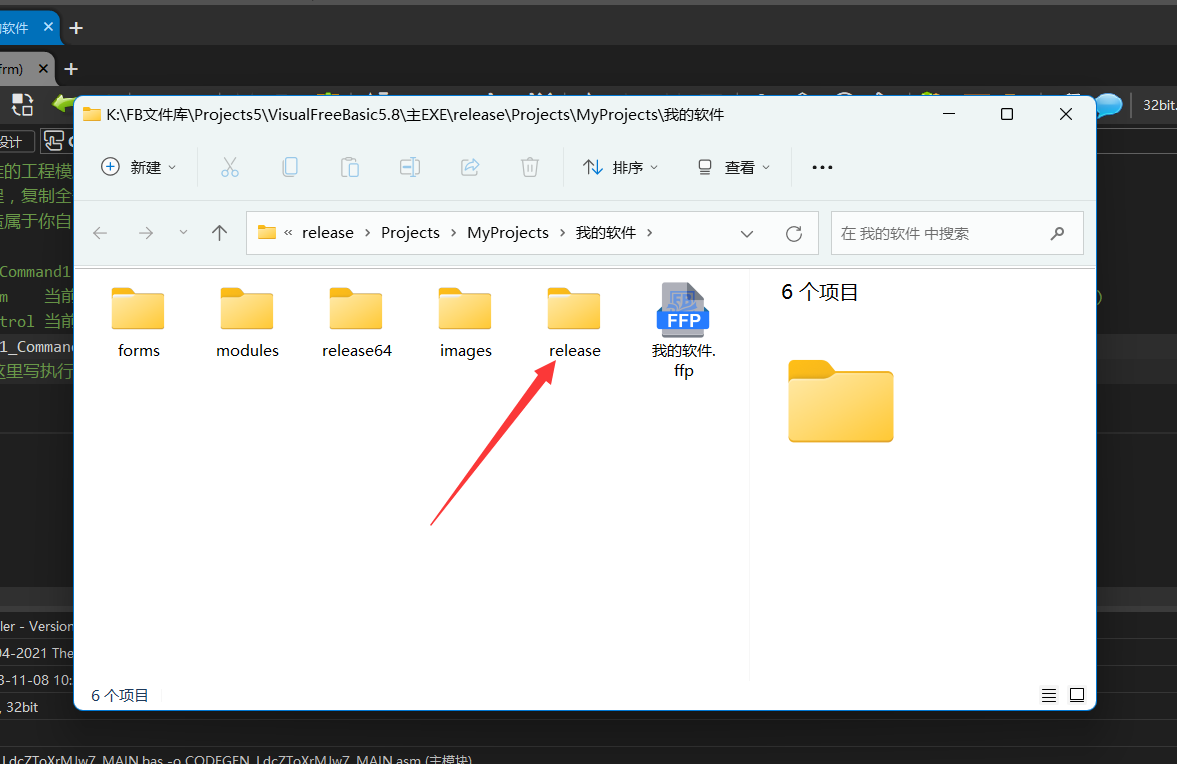Open the See more ellipsis menu
Screen dimensions: 1177x764
tap(822, 167)
